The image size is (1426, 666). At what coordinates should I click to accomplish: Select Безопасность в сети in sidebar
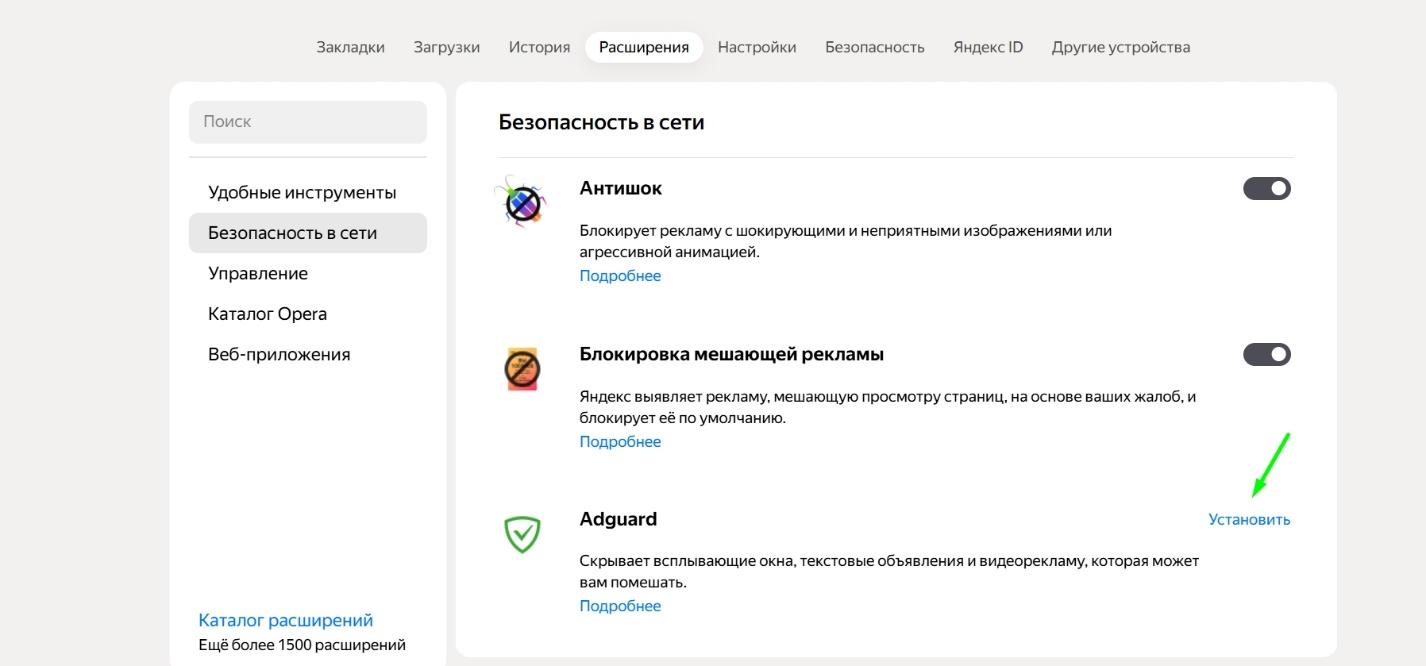pyautogui.click(x=308, y=233)
